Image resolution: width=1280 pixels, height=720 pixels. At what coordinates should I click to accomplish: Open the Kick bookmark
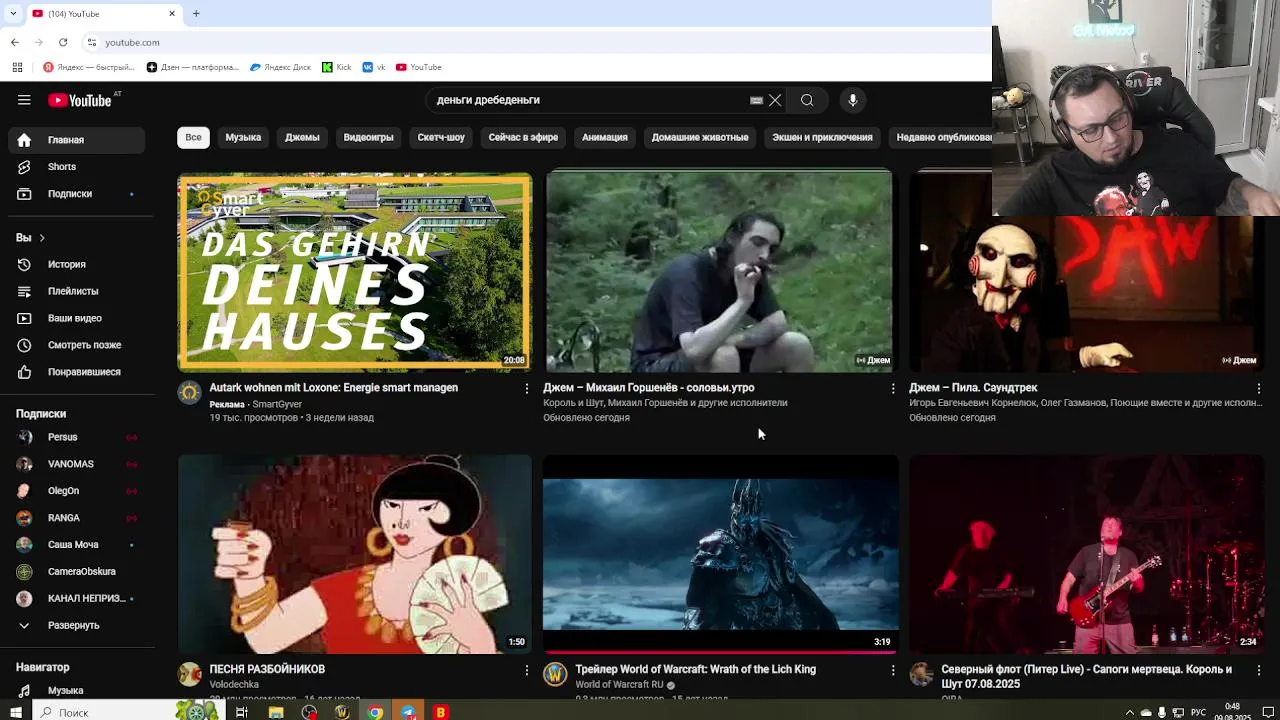tap(337, 67)
